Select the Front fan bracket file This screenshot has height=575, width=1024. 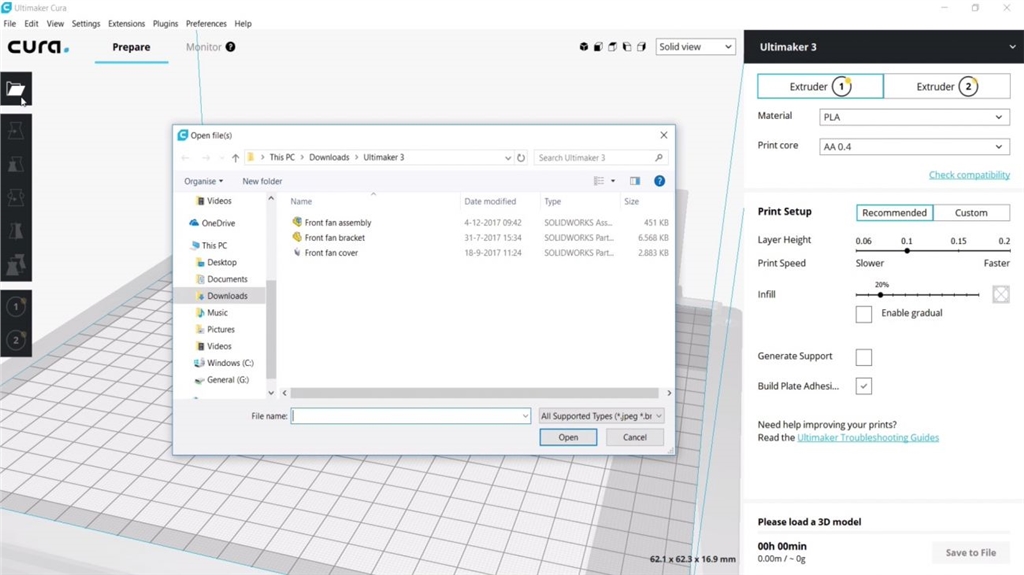tap(334, 238)
